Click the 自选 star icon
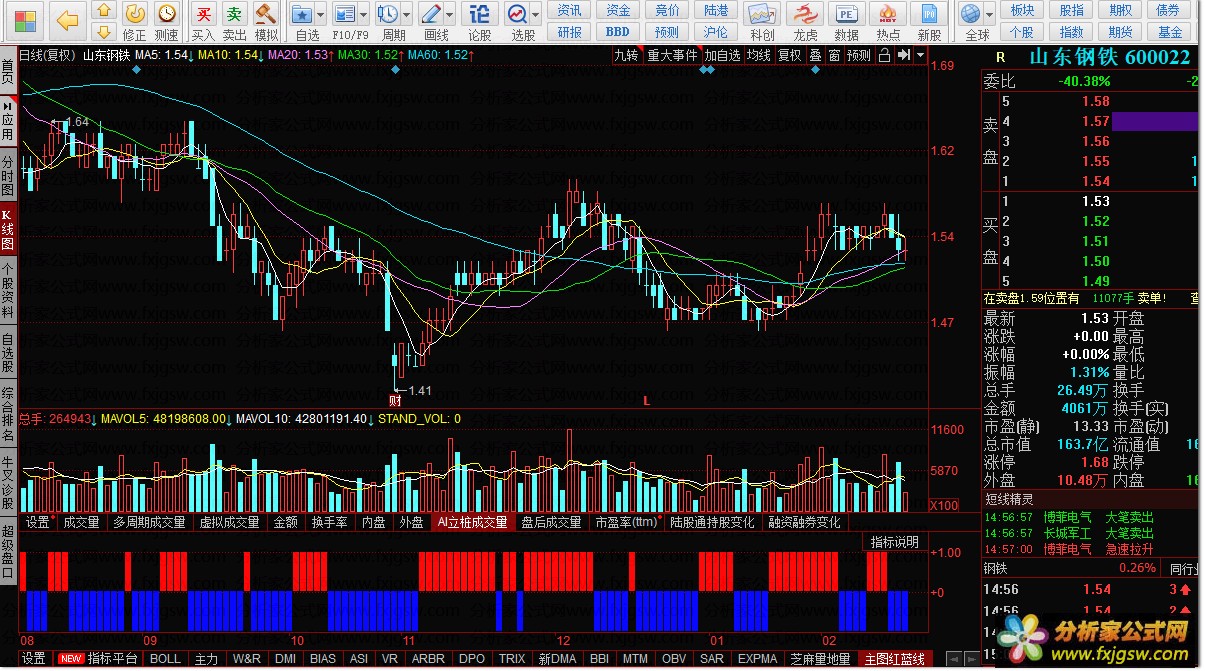The height and width of the screenshot is (671, 1205). pos(302,14)
